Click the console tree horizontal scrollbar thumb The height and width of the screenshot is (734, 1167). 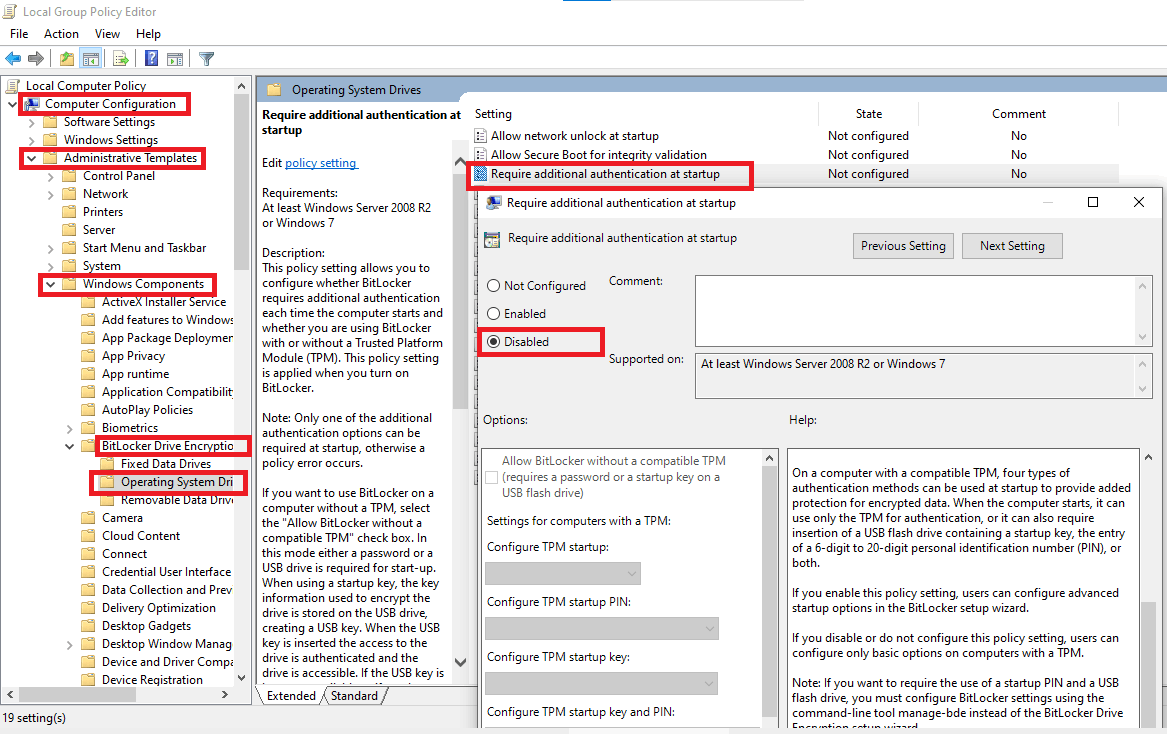77,695
